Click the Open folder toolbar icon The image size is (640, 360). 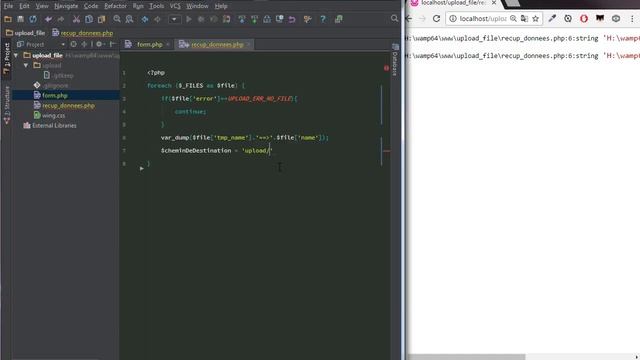(x=7, y=19)
